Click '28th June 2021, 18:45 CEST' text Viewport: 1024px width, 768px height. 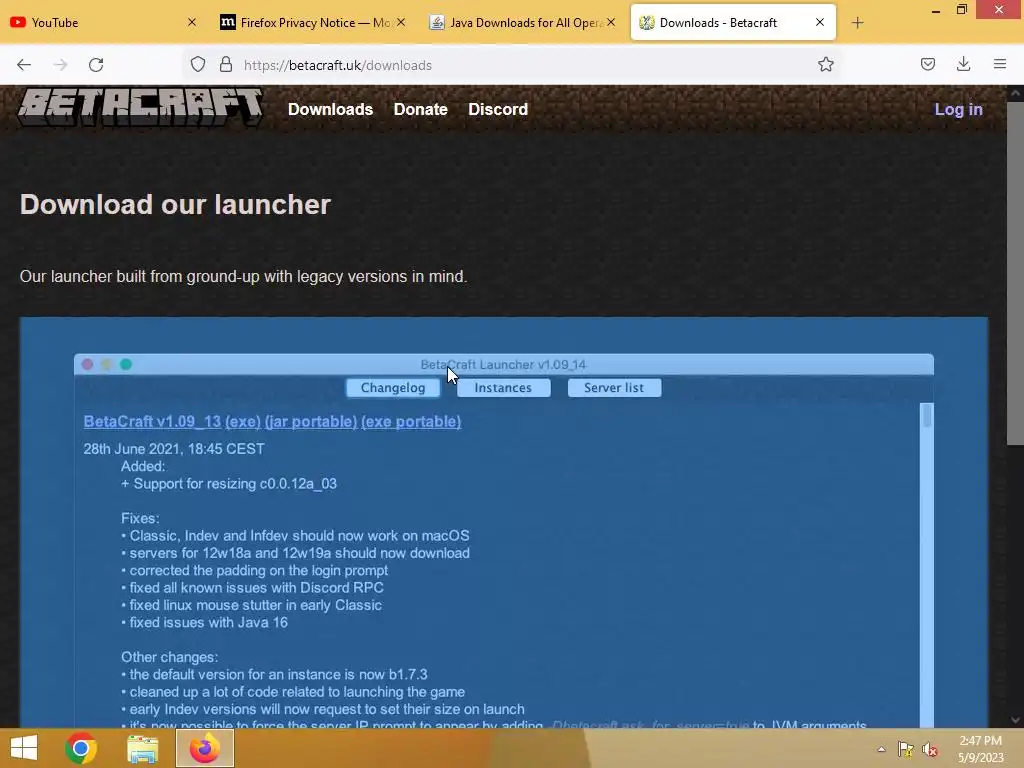click(x=174, y=449)
